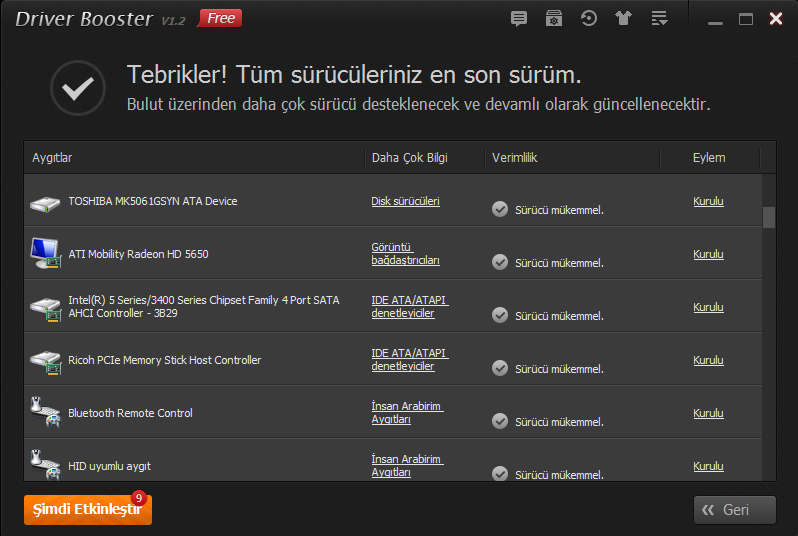Screen dimensions: 798x536
Task: Select the Intel 5 Series SATA AHCI row
Action: [x=392, y=306]
